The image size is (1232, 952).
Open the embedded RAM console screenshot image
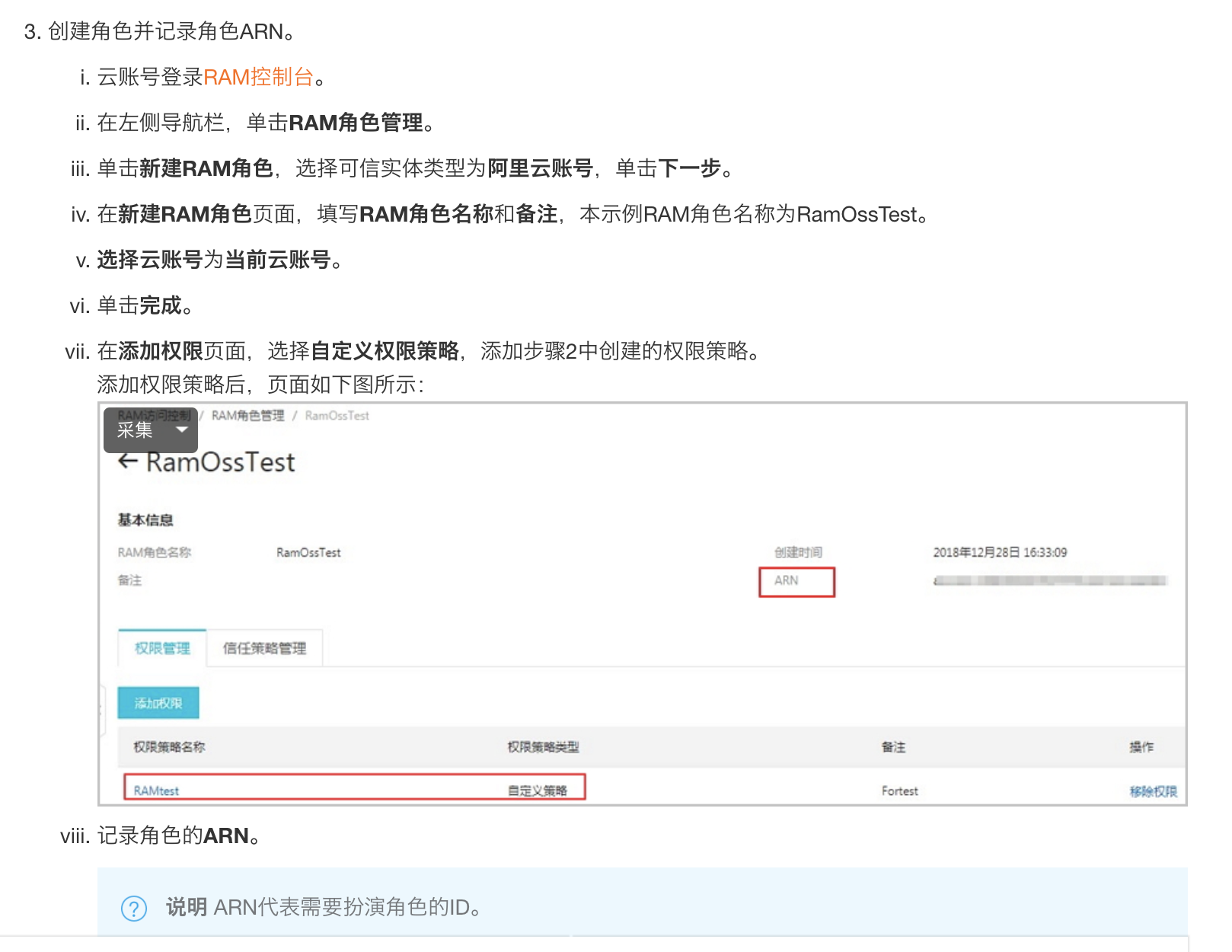click(643, 604)
